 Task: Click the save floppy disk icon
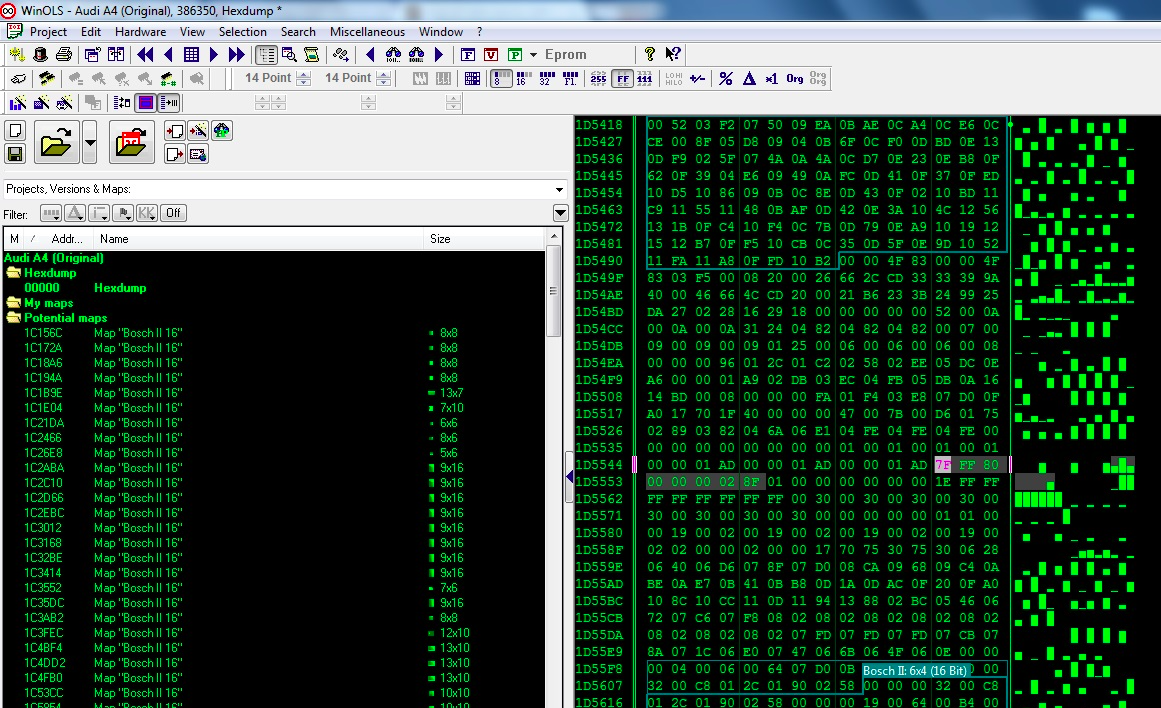[x=15, y=153]
